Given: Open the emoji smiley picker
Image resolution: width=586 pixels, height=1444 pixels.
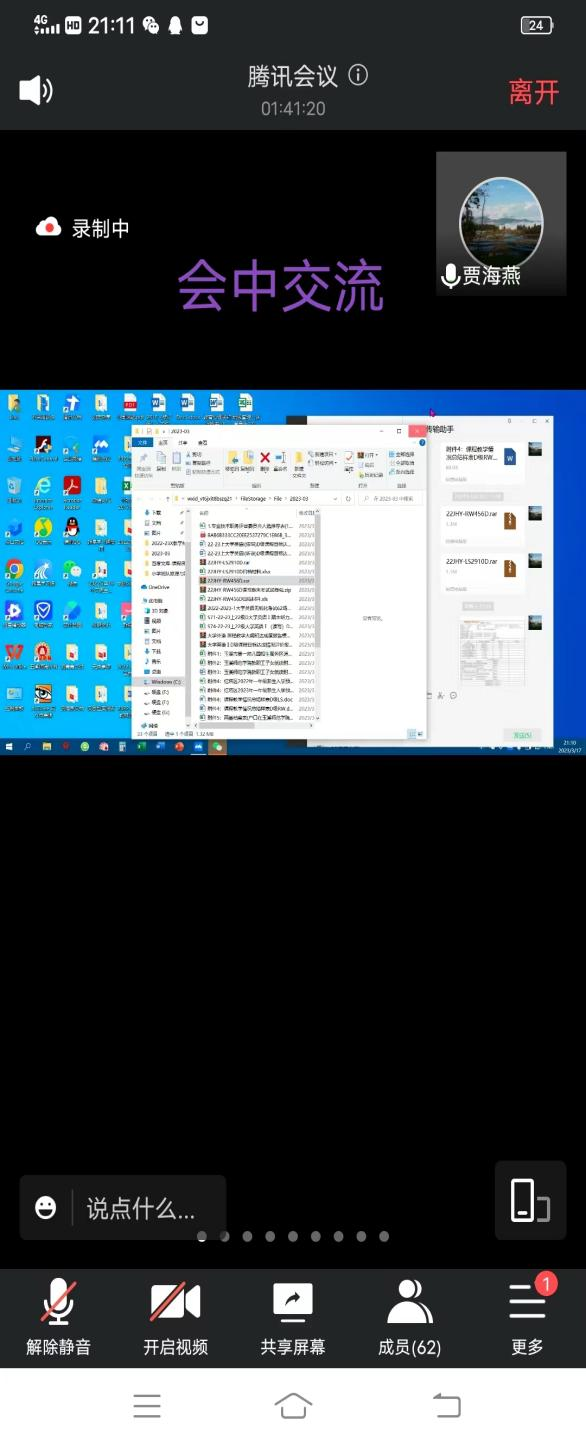Looking at the screenshot, I should tap(46, 1208).
